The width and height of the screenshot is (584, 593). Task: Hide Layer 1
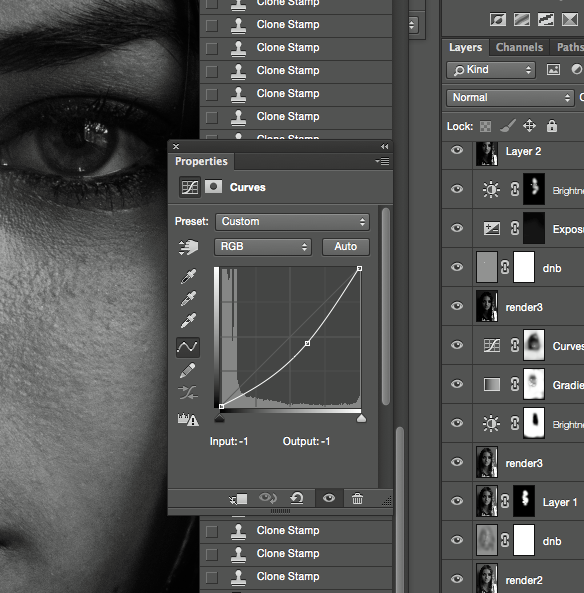pos(457,501)
